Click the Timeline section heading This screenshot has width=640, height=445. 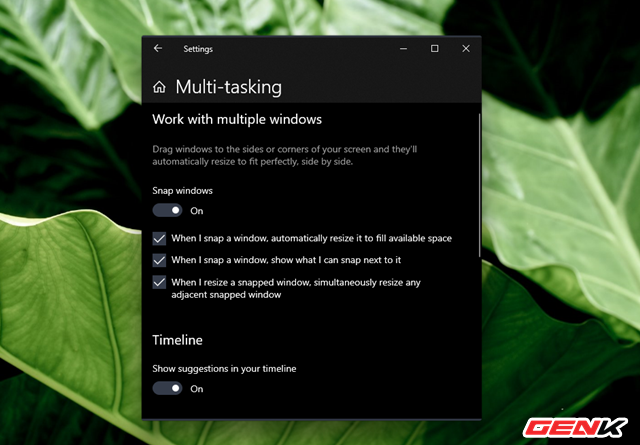(x=177, y=340)
